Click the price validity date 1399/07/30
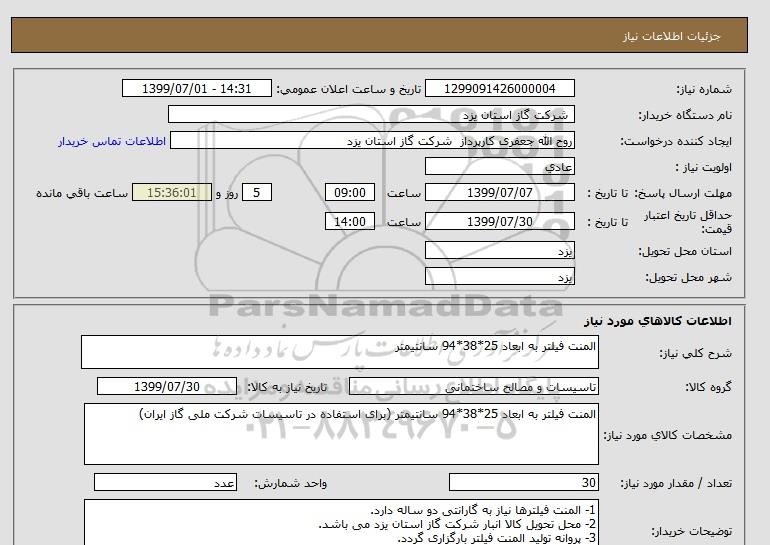770x545 pixels. [x=499, y=221]
